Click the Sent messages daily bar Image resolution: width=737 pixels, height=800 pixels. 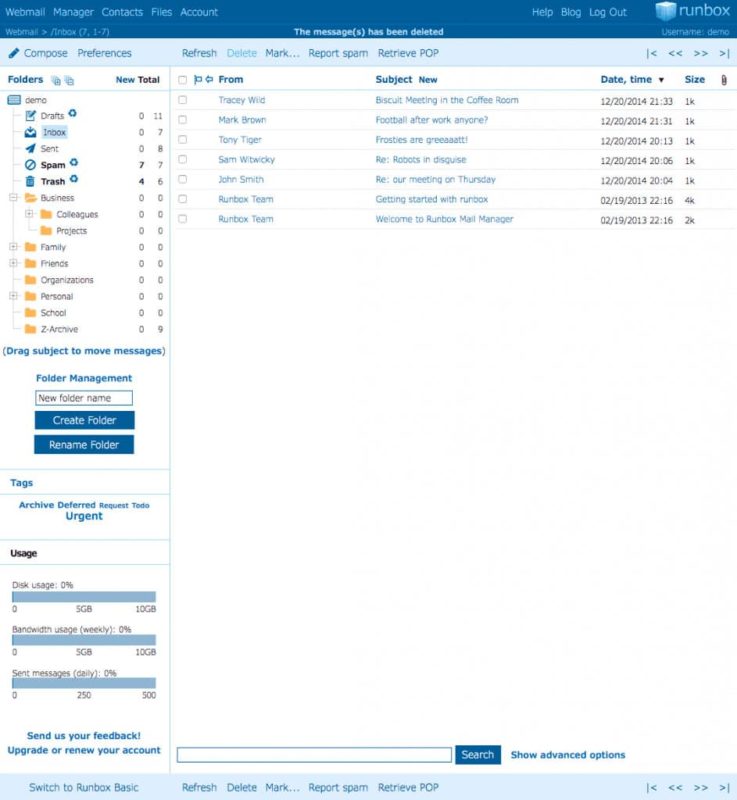(x=84, y=683)
